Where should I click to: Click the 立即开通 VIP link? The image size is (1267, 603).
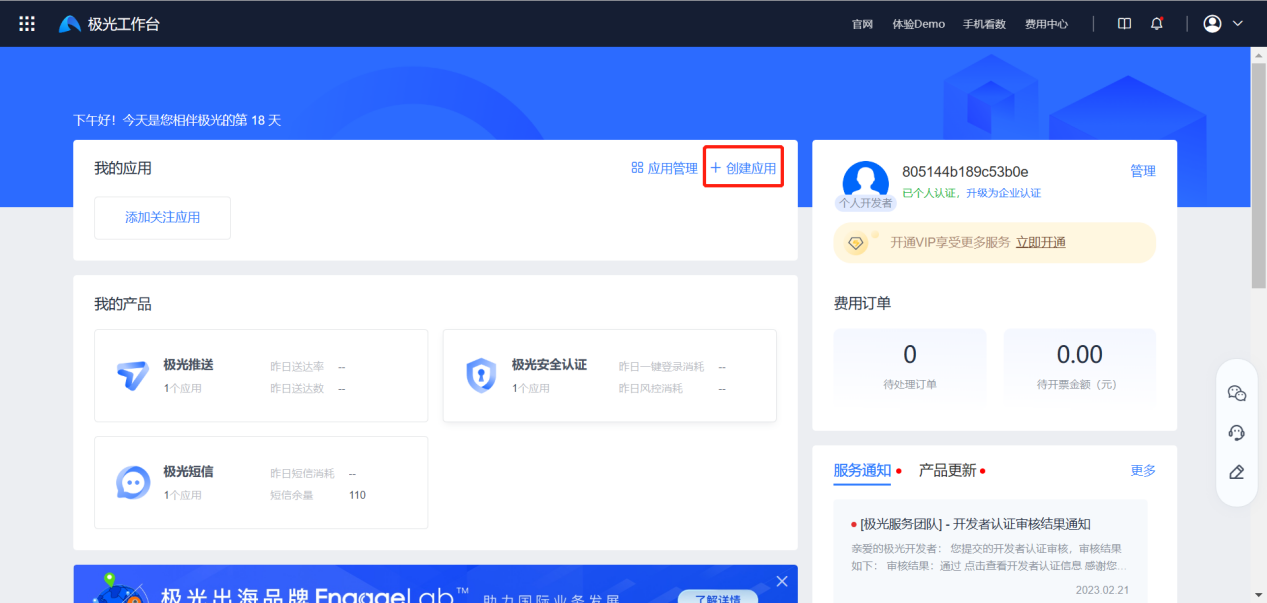1041,242
